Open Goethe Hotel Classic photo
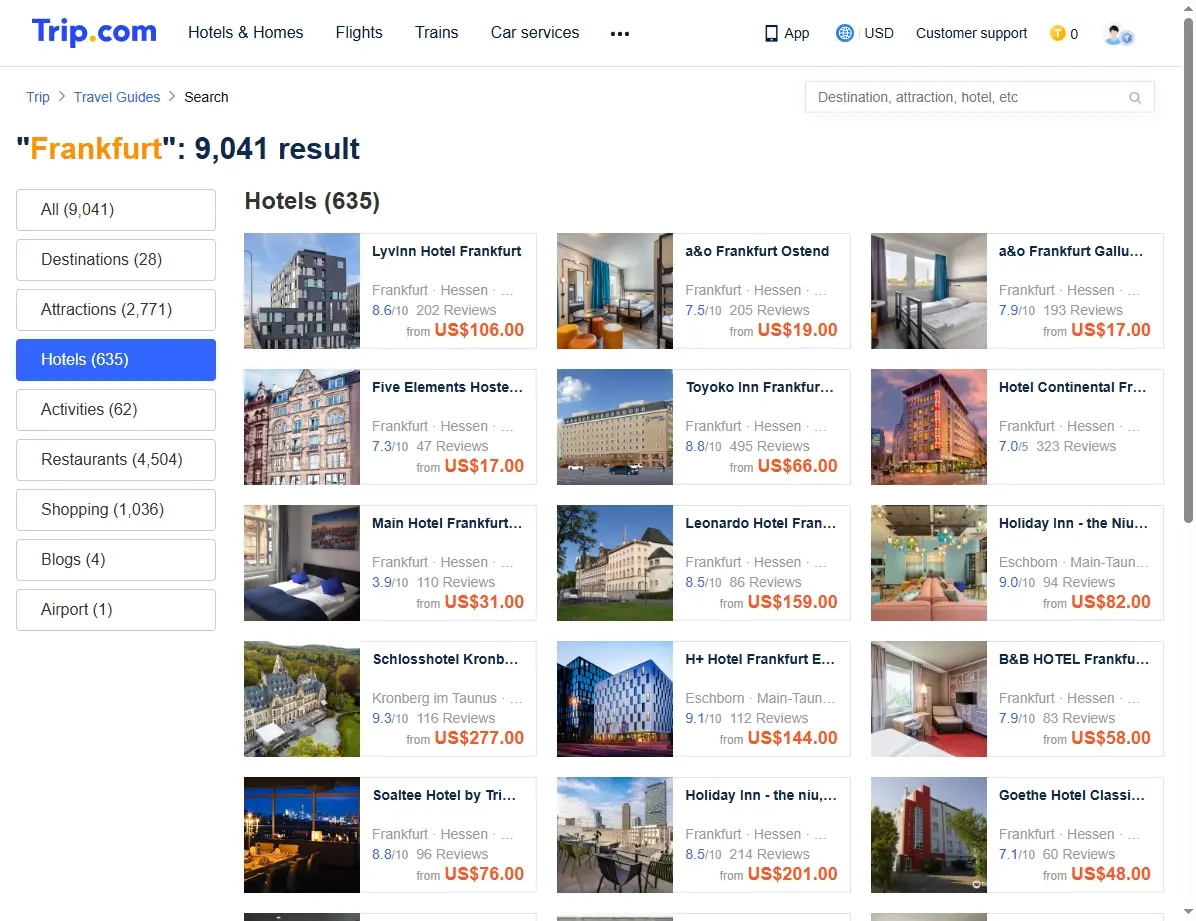Screen dimensions: 1196x921 [x=929, y=835]
